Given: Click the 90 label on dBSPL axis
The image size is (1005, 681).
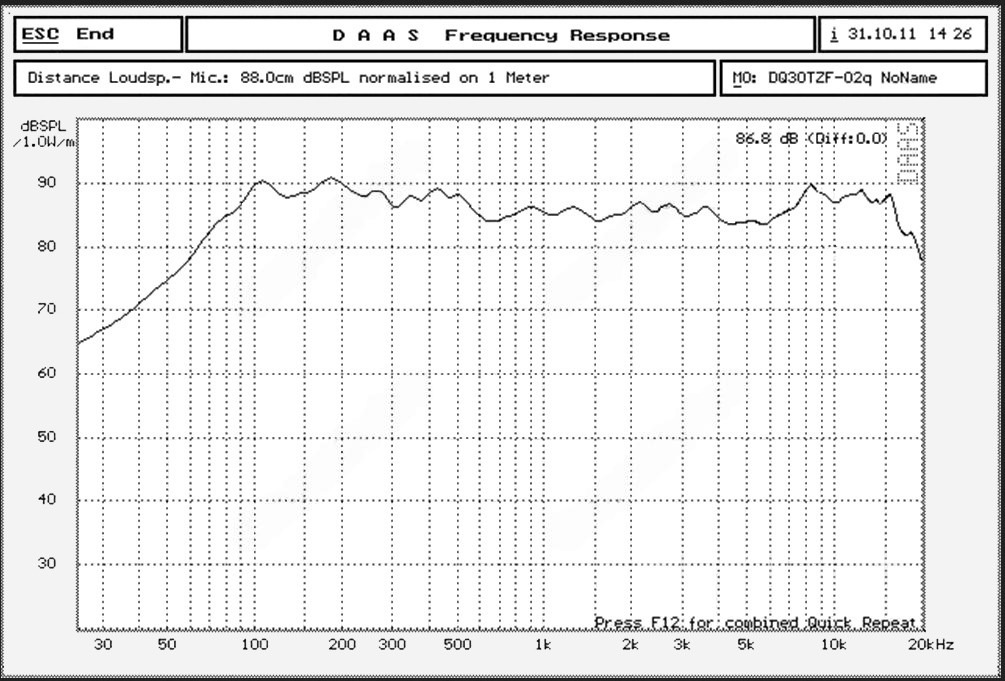Looking at the screenshot, I should (46, 183).
